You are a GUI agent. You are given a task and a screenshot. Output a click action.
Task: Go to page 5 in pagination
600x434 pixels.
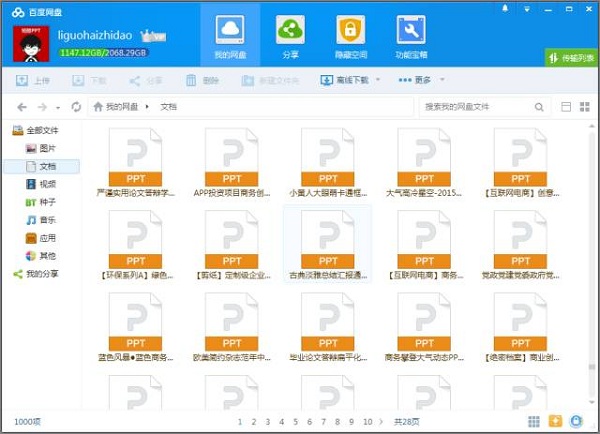(297, 422)
